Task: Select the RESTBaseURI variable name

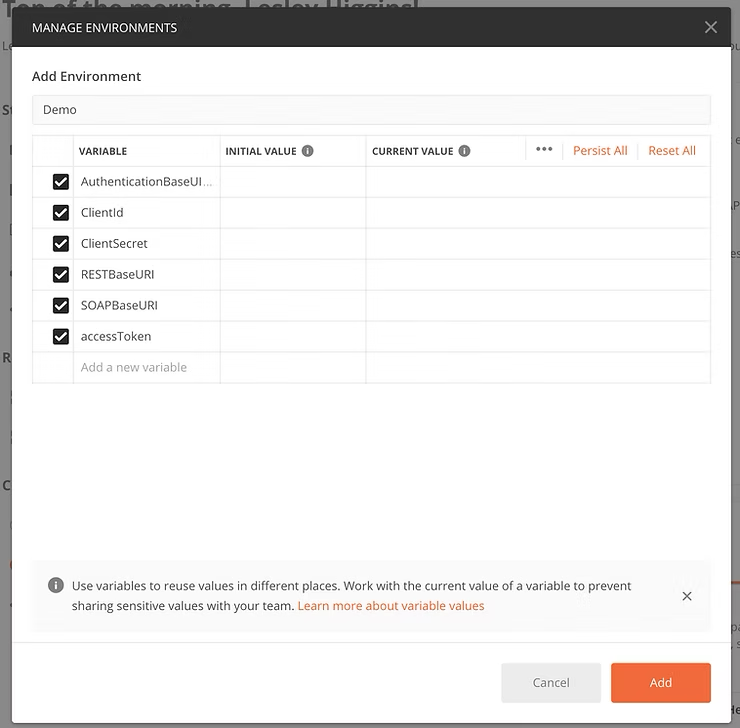Action: 118,275
